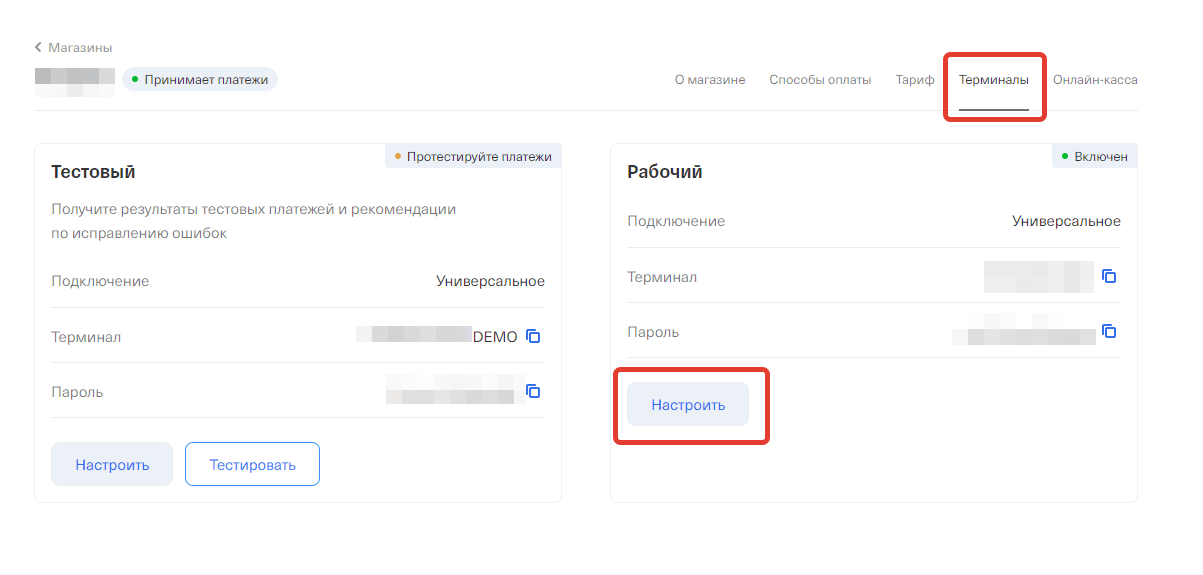Viewport: 1203px width, 575px height.
Task: Copy the working terminal identifier
Action: (1108, 276)
